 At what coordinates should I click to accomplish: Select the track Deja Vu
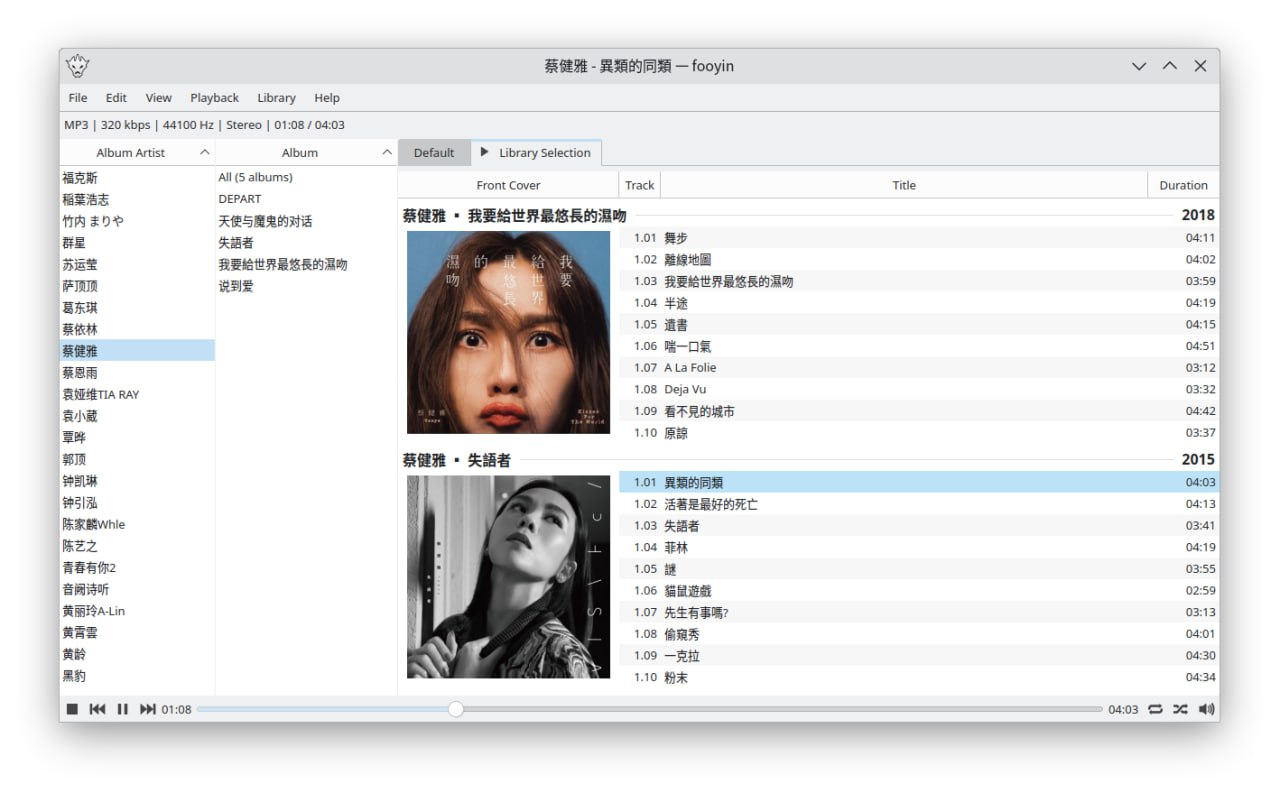685,389
